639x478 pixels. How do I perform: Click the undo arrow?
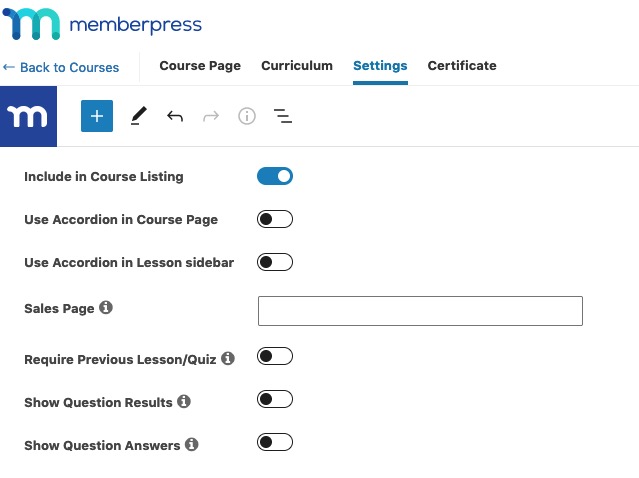pyautogui.click(x=175, y=117)
